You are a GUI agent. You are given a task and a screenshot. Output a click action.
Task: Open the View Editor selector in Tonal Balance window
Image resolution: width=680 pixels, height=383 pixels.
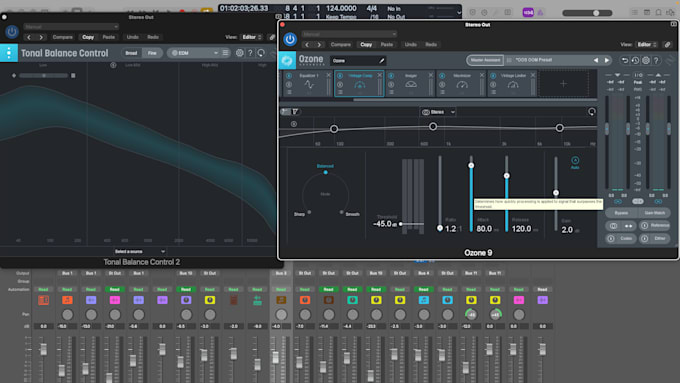point(252,37)
